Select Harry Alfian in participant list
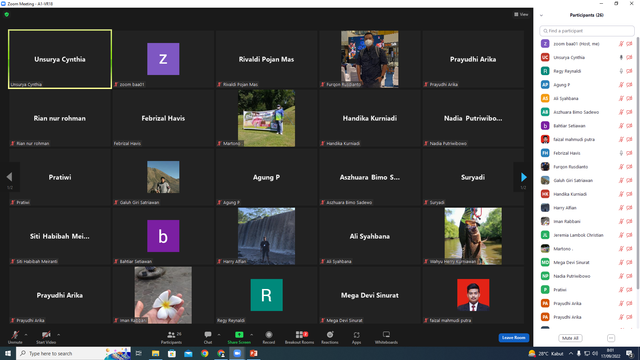Screen dimensions: 640x360 587,208
